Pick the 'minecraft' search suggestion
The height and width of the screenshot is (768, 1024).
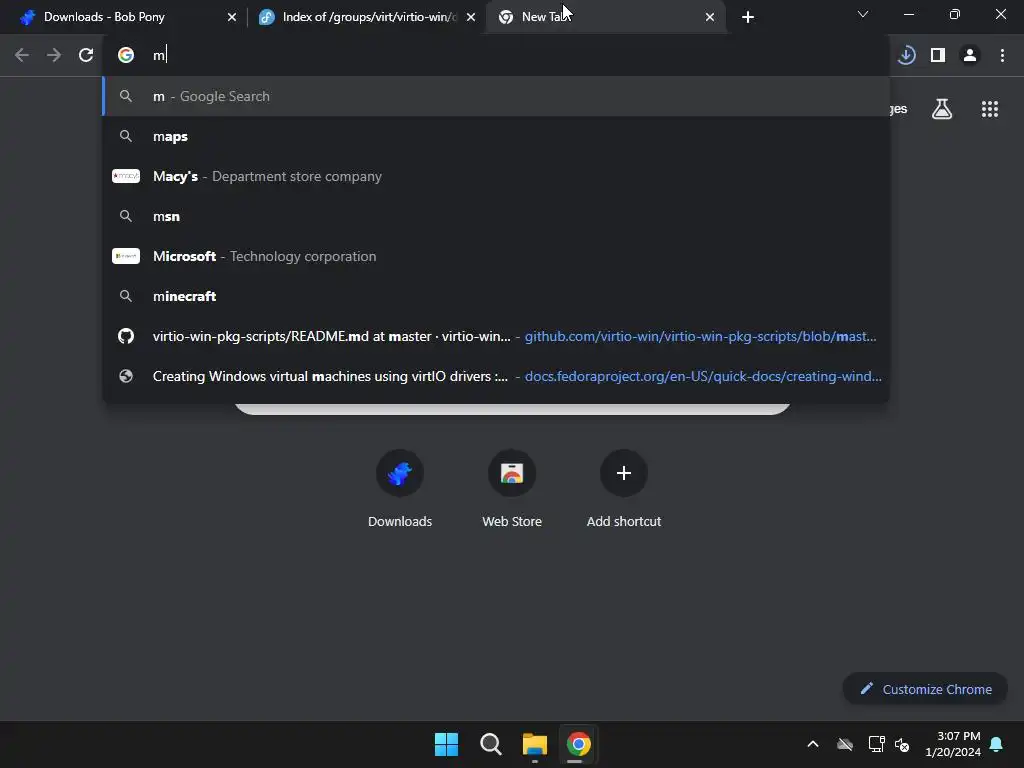point(496,296)
